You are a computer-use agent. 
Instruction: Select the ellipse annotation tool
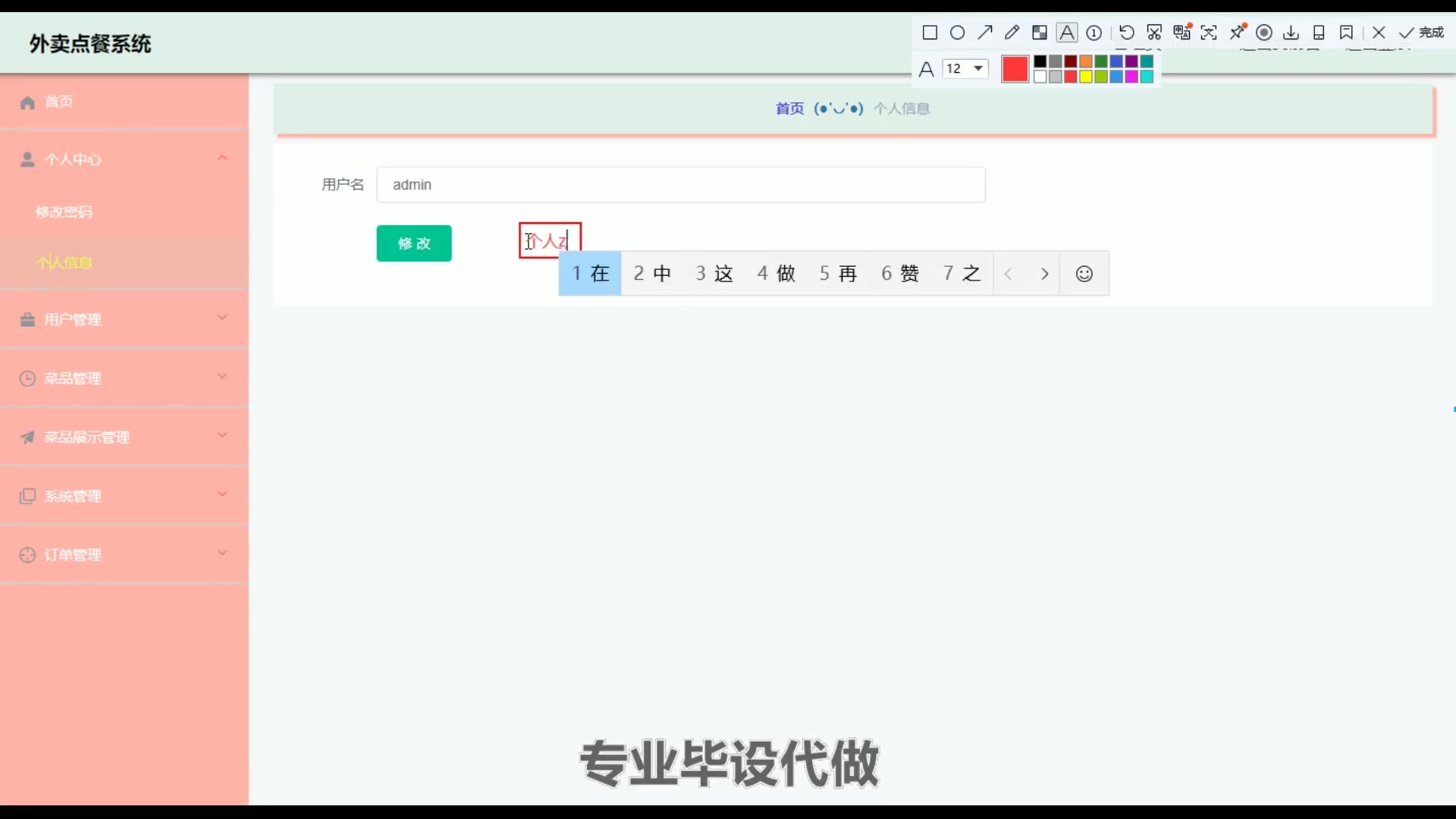(x=957, y=33)
